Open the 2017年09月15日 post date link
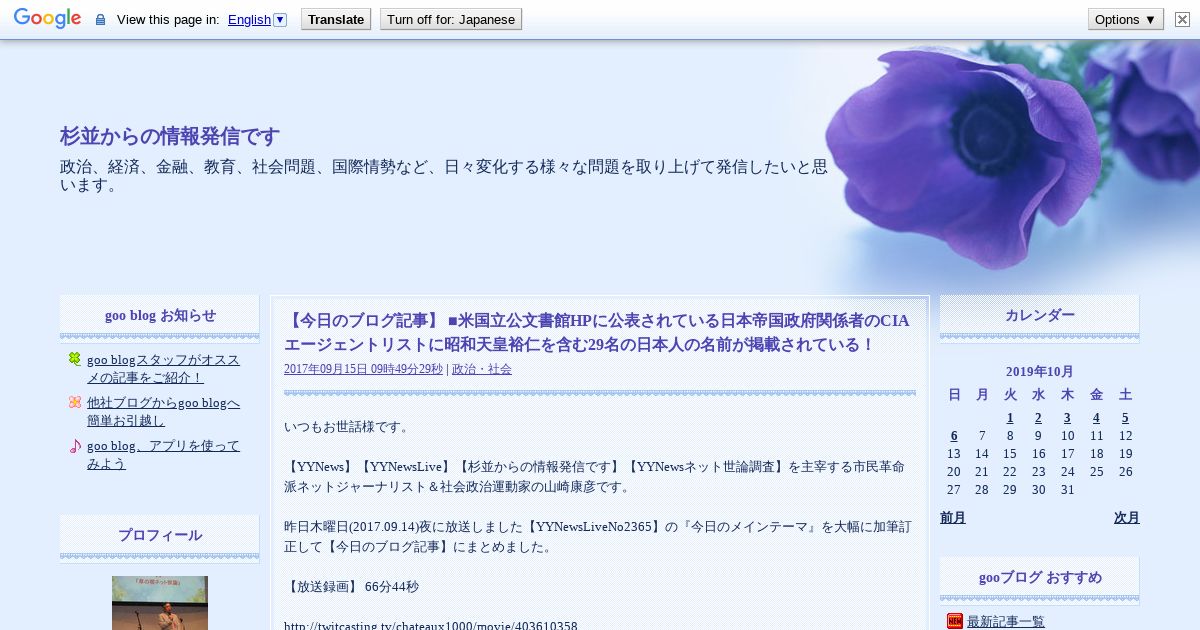The width and height of the screenshot is (1200, 630). pos(363,369)
